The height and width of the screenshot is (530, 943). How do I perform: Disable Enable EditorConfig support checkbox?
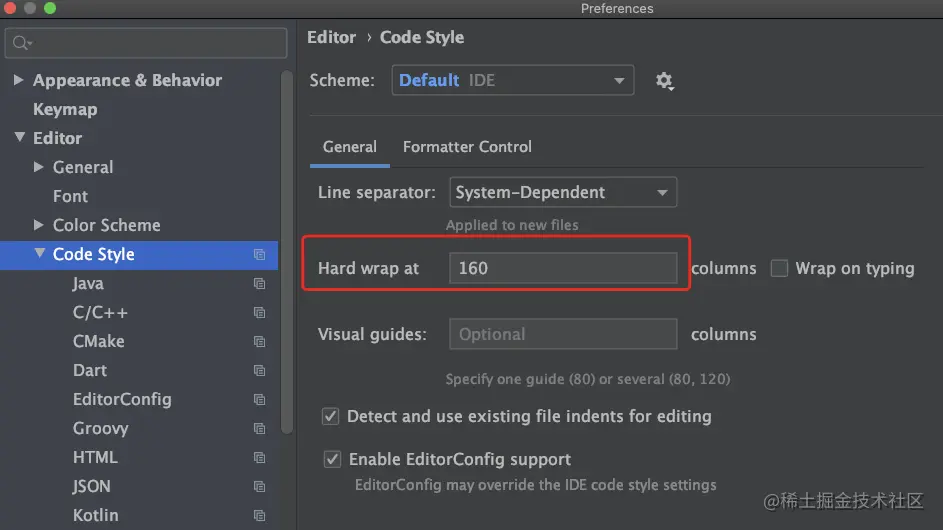tap(332, 460)
